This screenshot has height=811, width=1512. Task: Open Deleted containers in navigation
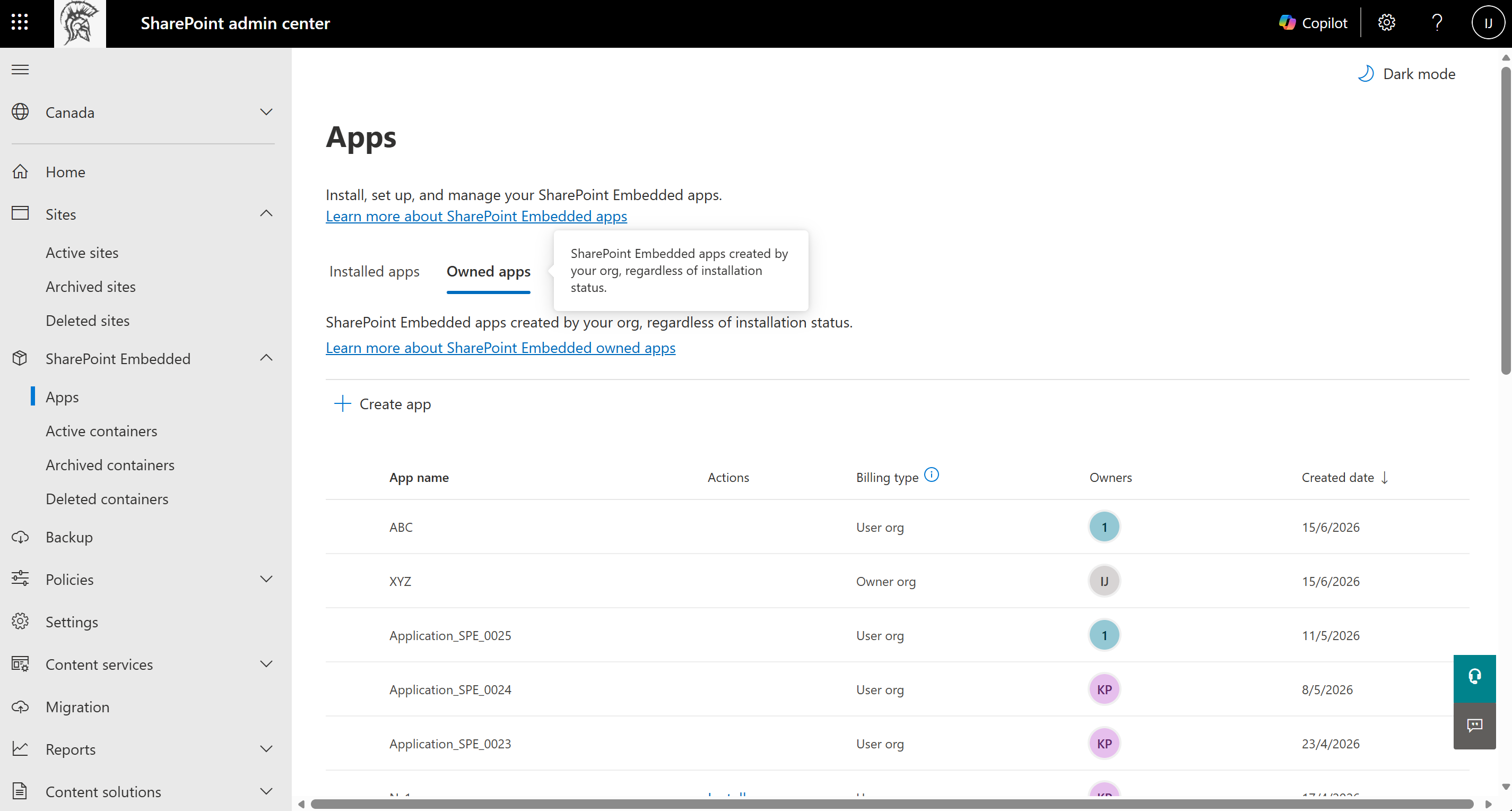coord(107,499)
